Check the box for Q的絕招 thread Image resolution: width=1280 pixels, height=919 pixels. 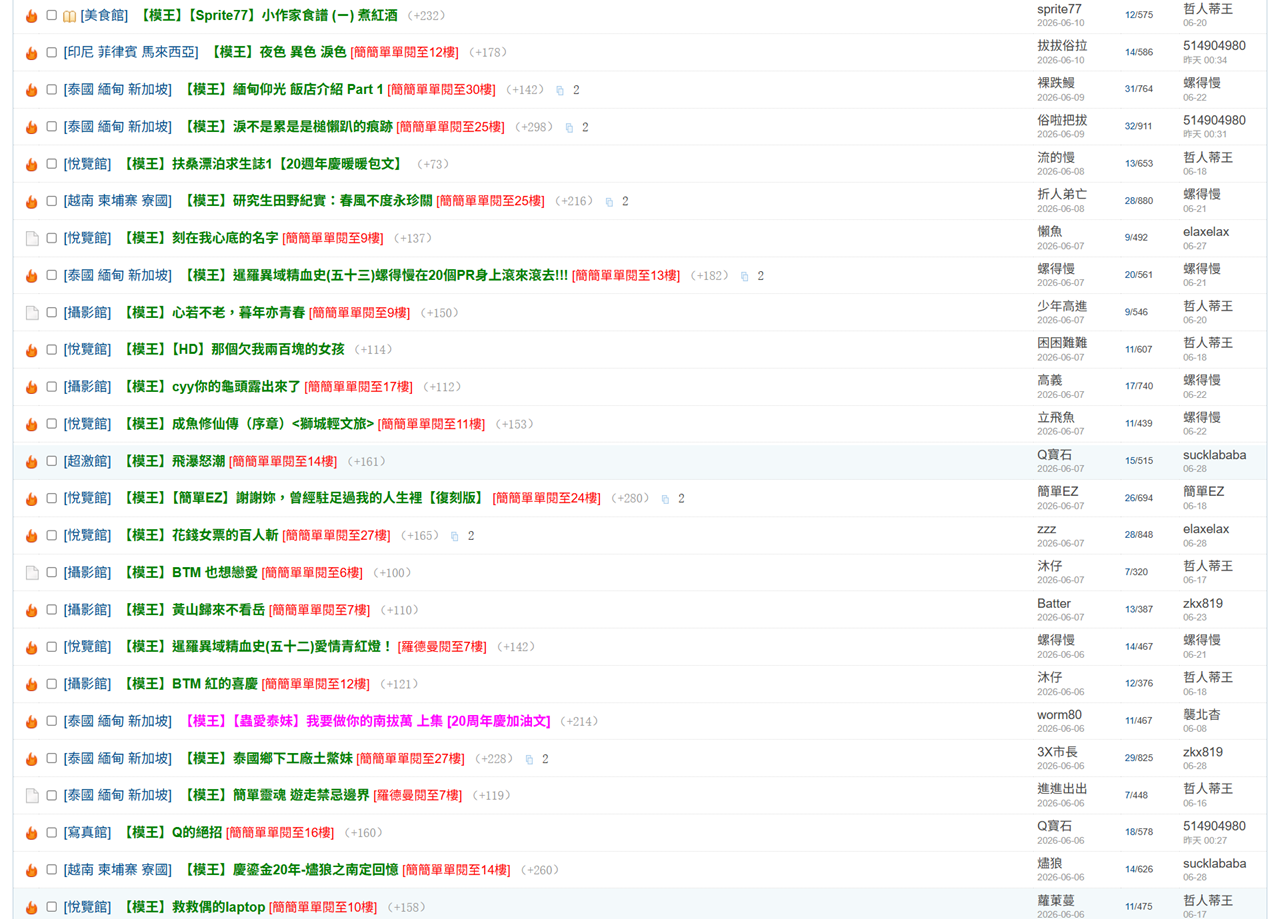52,832
